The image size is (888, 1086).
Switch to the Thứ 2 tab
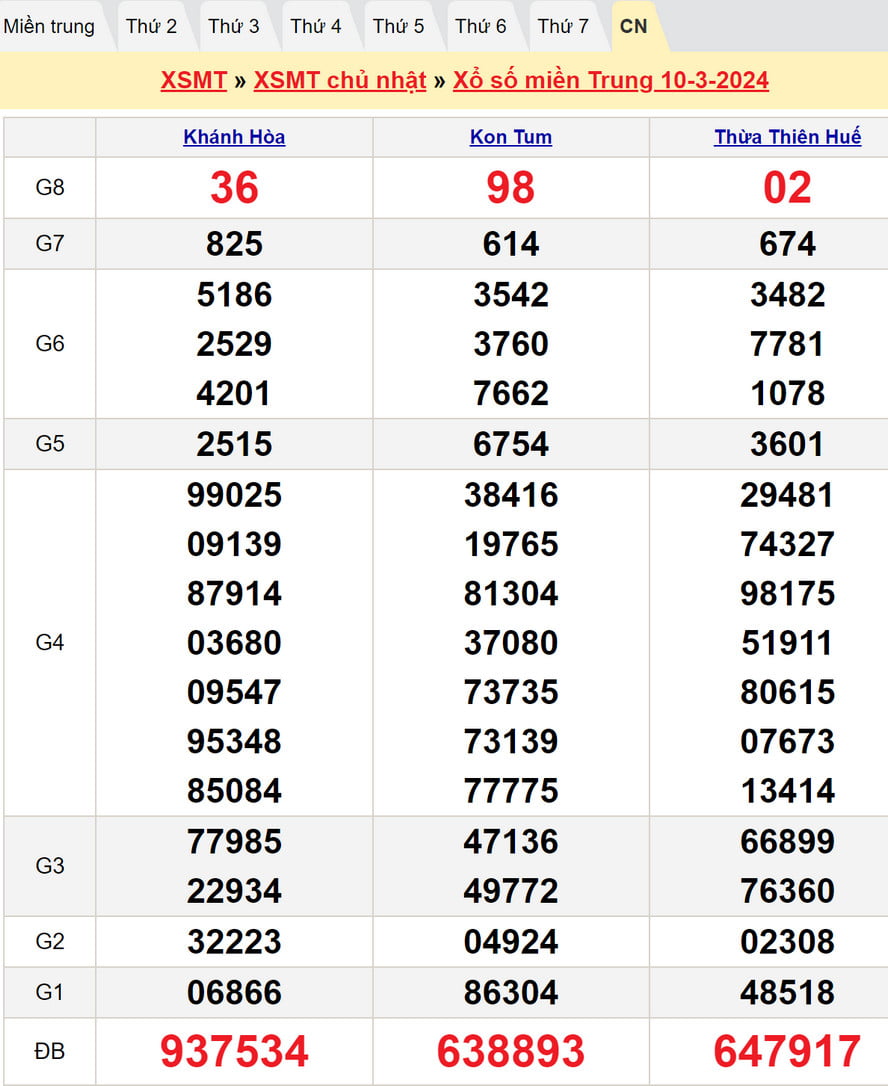click(x=152, y=27)
